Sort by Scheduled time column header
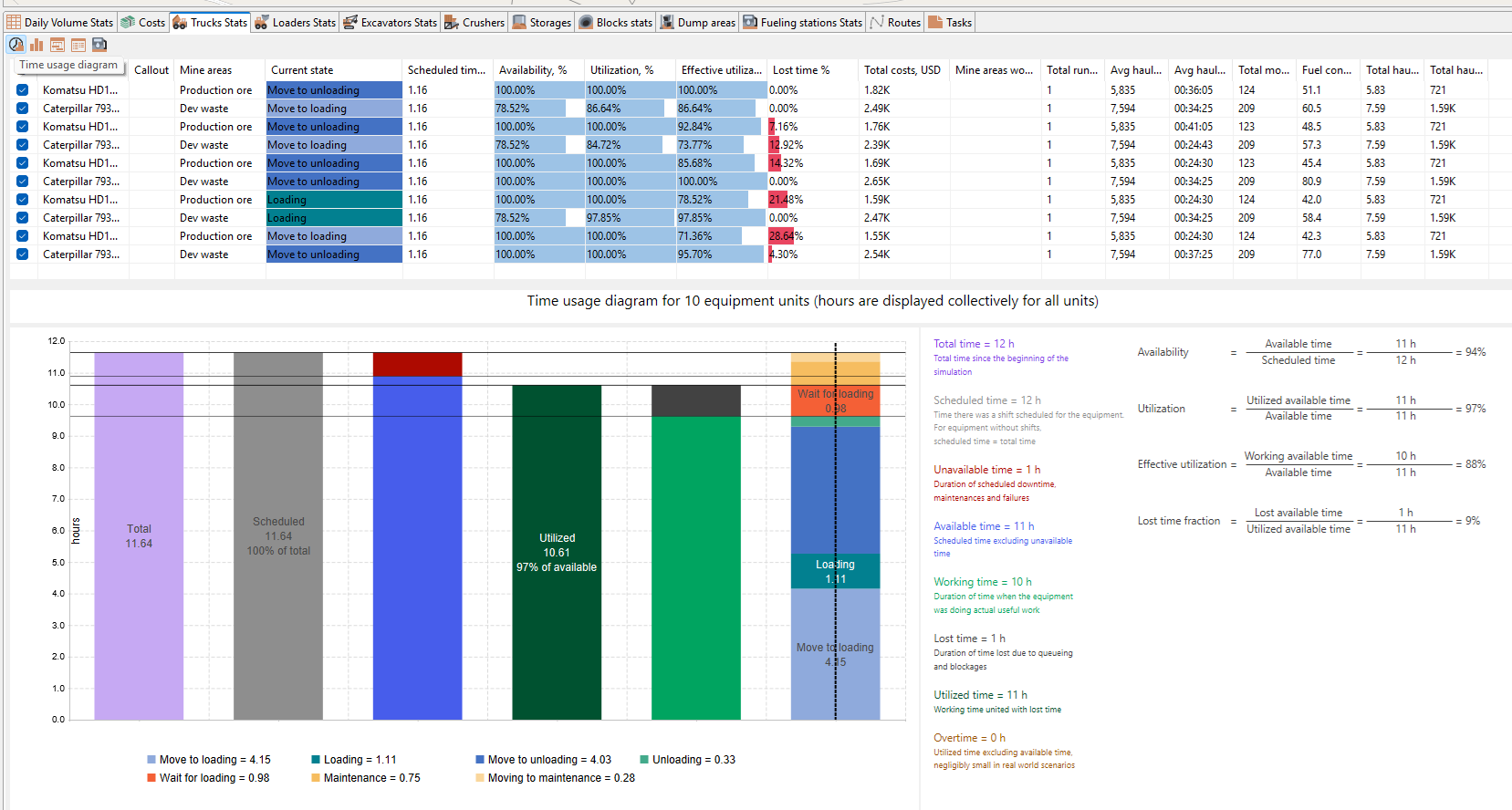 [448, 70]
